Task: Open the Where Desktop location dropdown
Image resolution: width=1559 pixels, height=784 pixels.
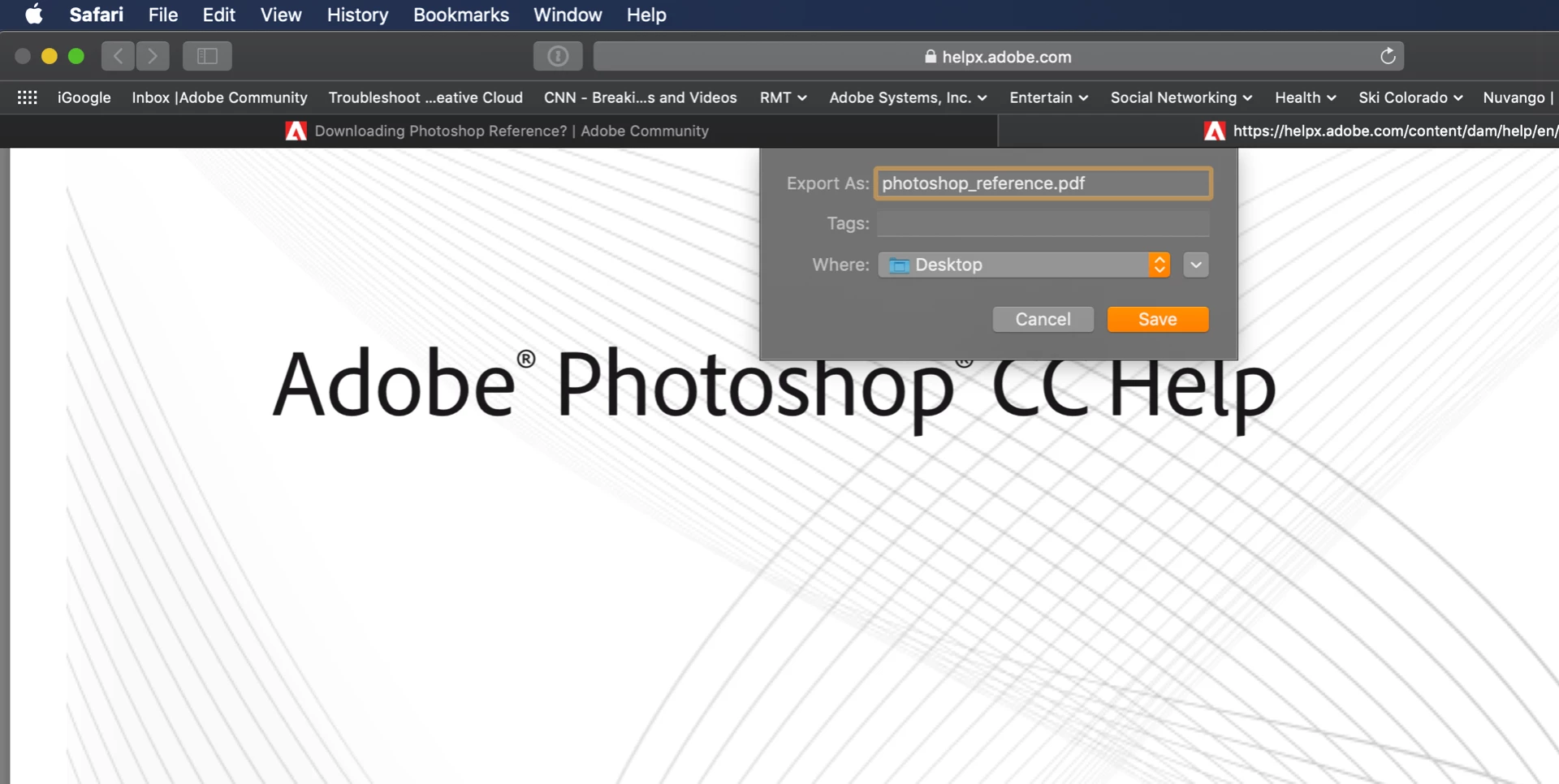Action: tap(1024, 265)
